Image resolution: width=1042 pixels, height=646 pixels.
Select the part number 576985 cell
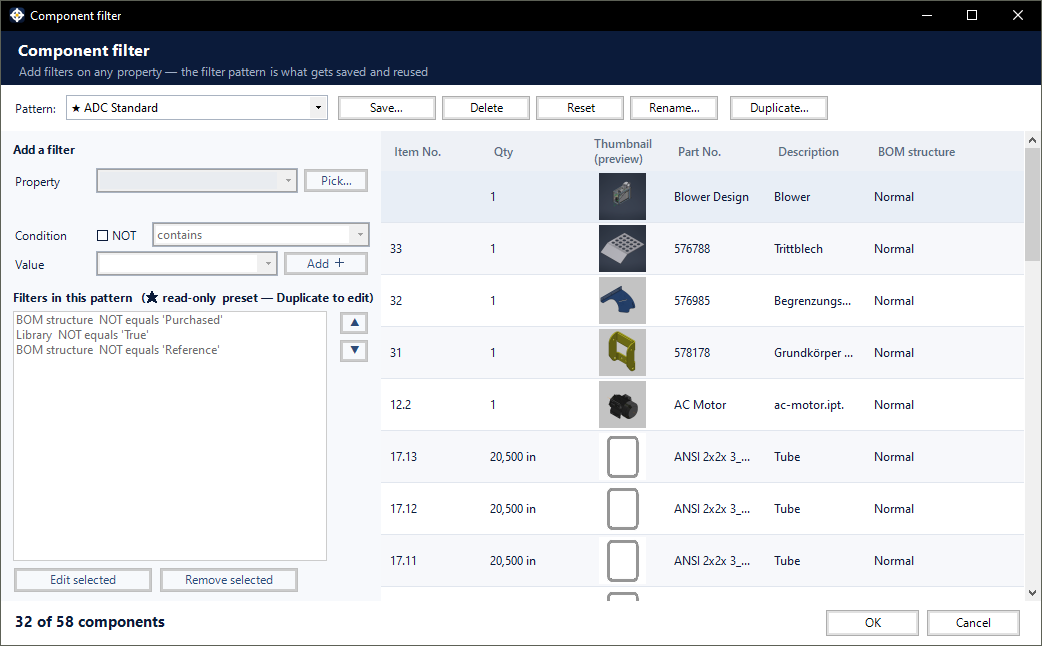(x=692, y=300)
